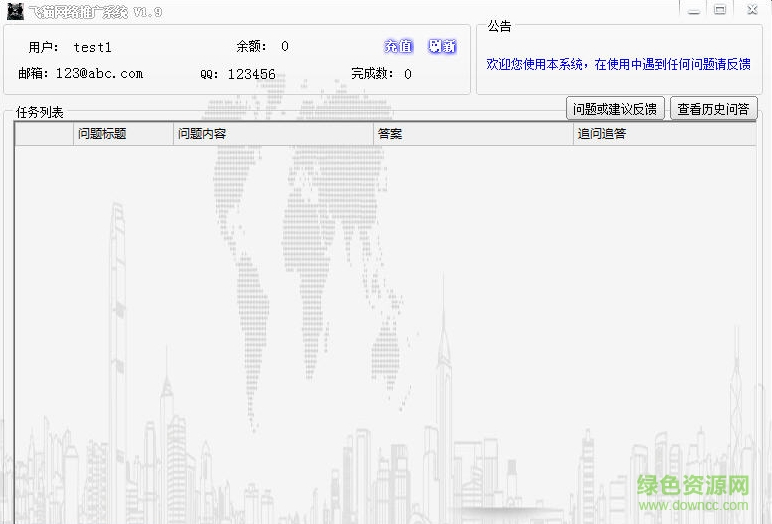This screenshot has width=772, height=524.
Task: Open 问题或建议反馈 feedback button
Action: (x=614, y=109)
